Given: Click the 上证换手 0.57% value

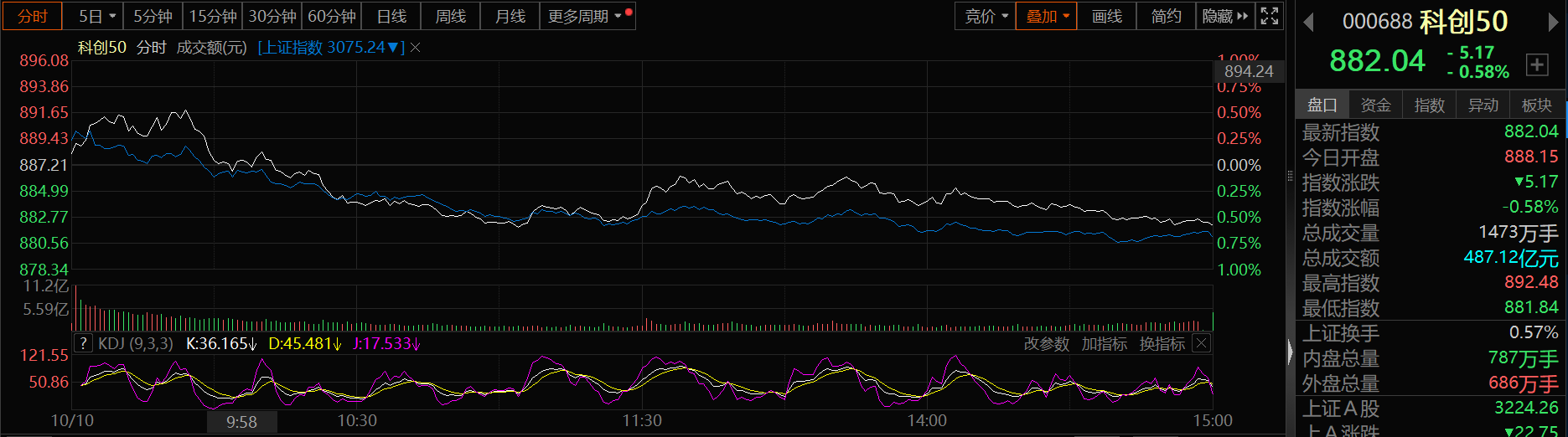Looking at the screenshot, I should 1534,332.
